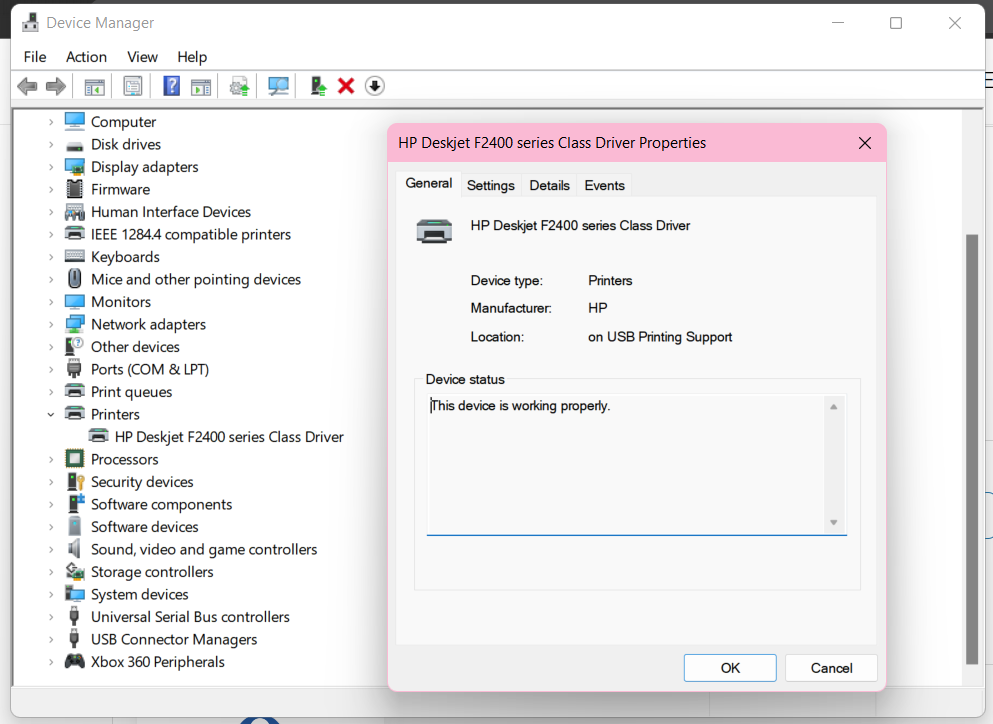The height and width of the screenshot is (724, 993).
Task: Click the Device status scroll-down arrow
Action: click(x=832, y=519)
